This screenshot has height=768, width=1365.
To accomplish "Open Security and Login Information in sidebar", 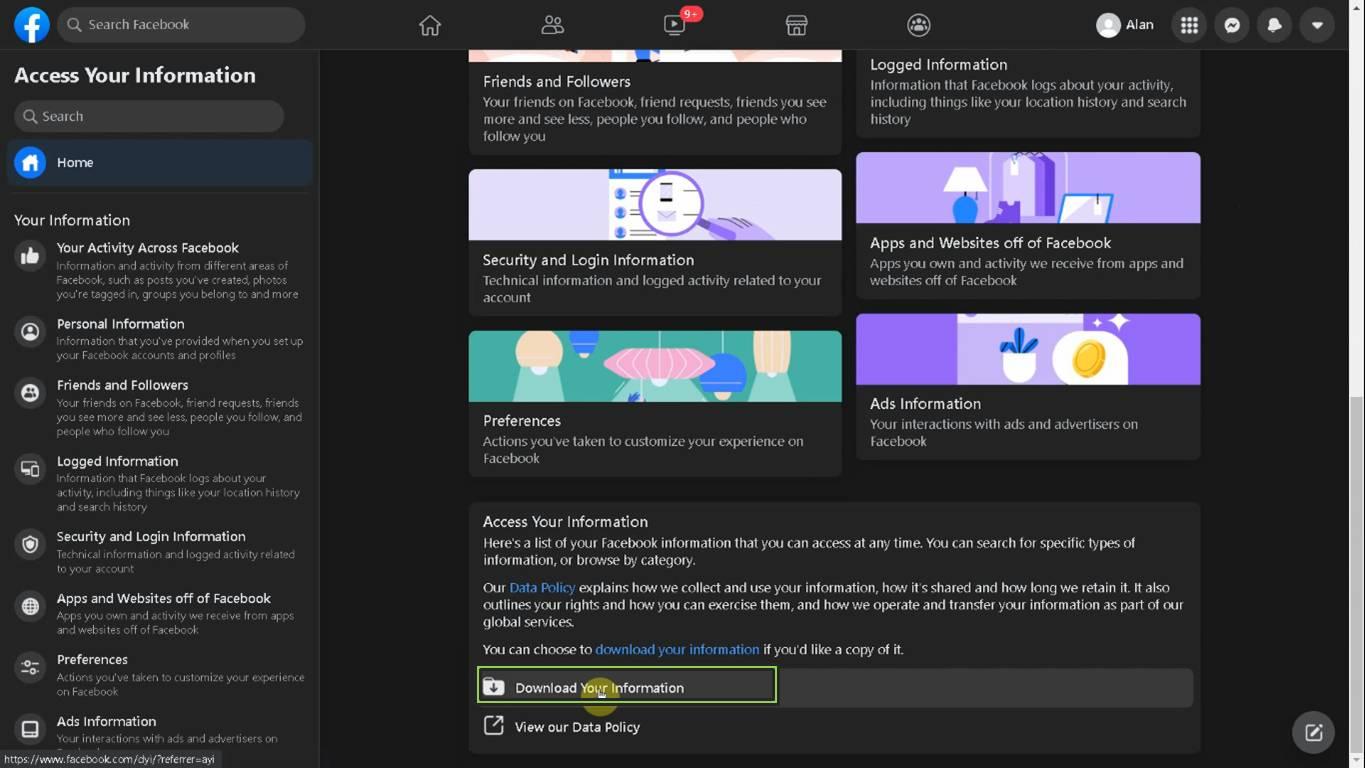I will click(x=160, y=552).
